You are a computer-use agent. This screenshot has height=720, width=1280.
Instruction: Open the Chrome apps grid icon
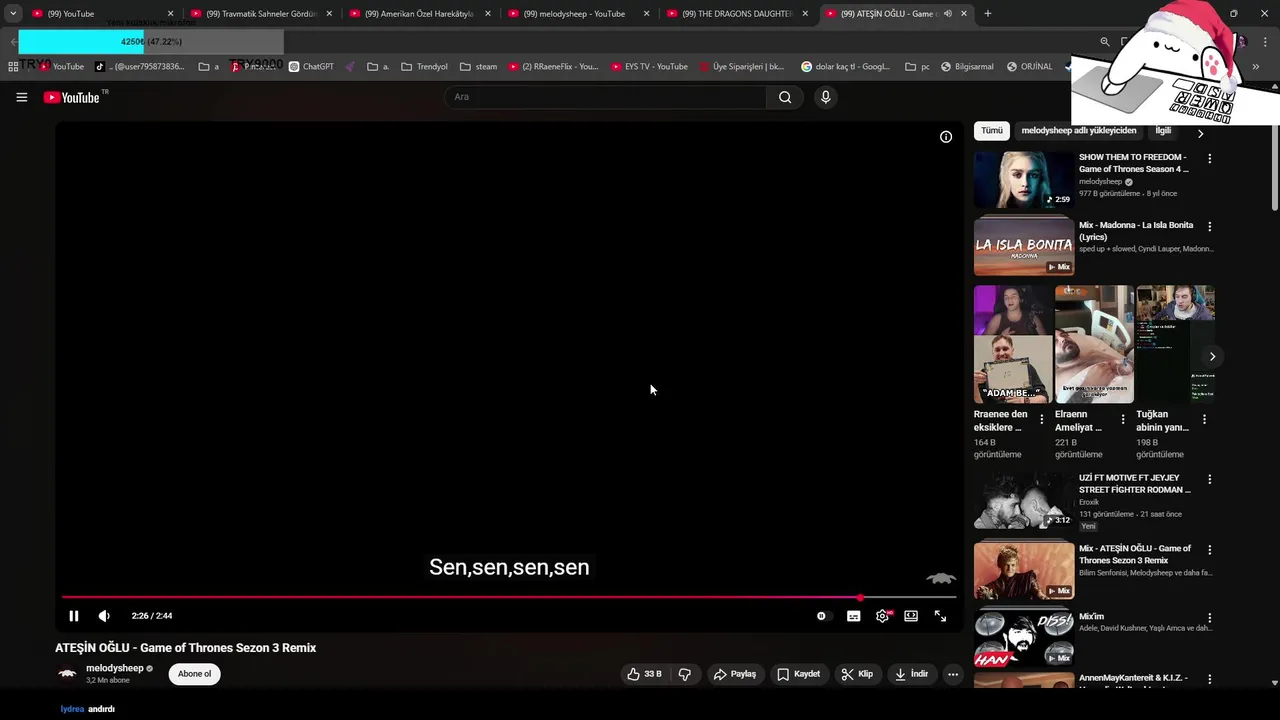(13, 67)
